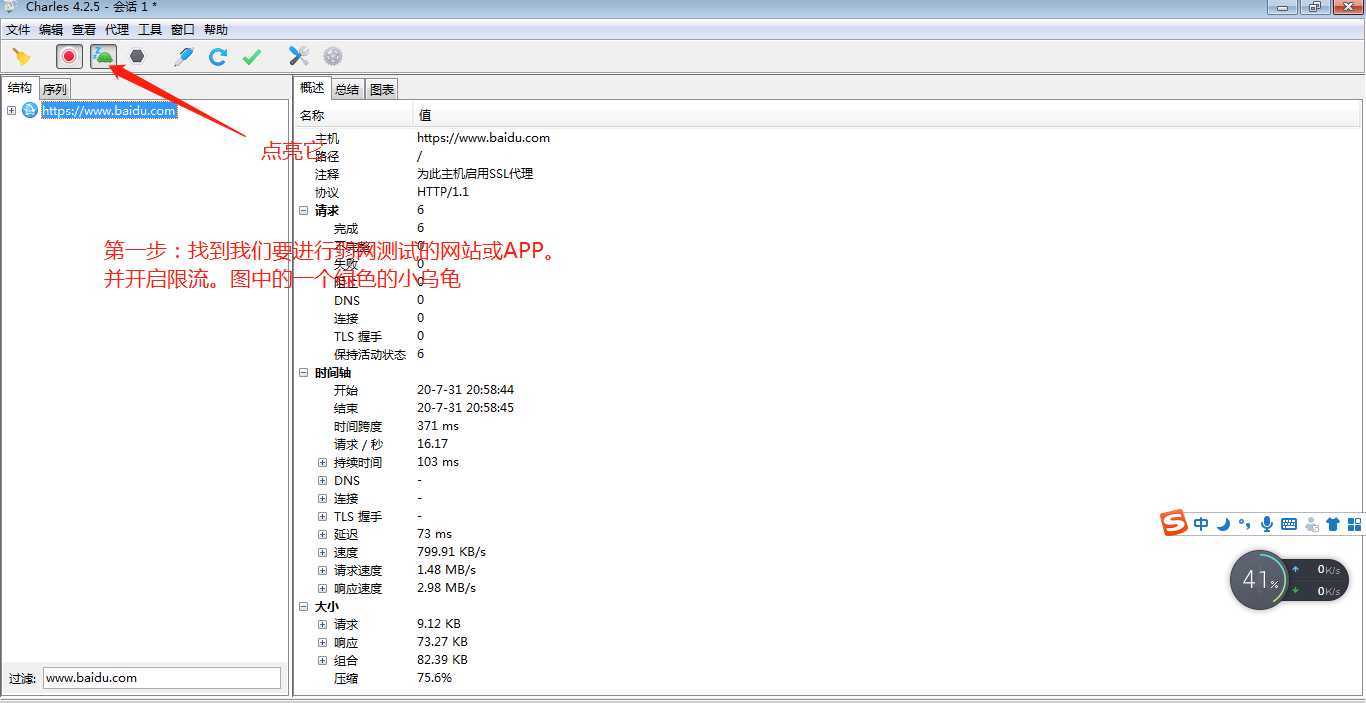This screenshot has width=1366, height=703.
Task: Click the 名称 column header
Action: (312, 115)
